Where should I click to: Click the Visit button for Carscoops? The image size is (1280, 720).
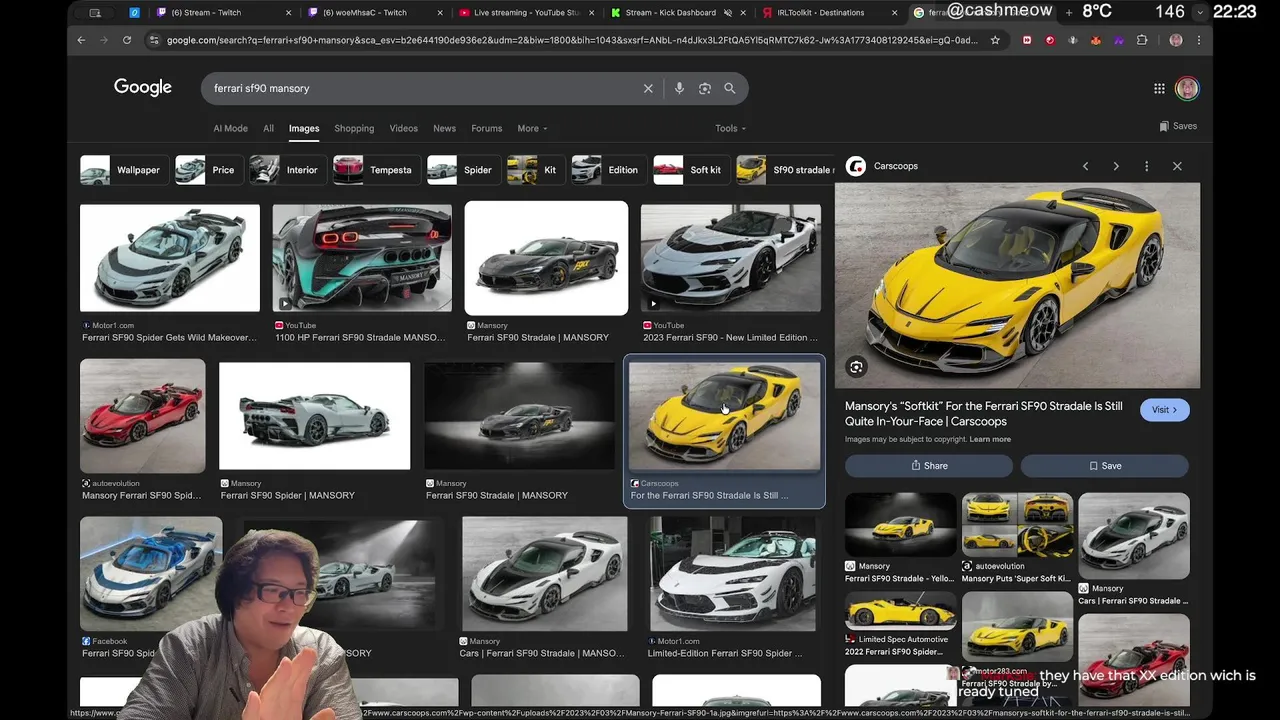click(1164, 410)
